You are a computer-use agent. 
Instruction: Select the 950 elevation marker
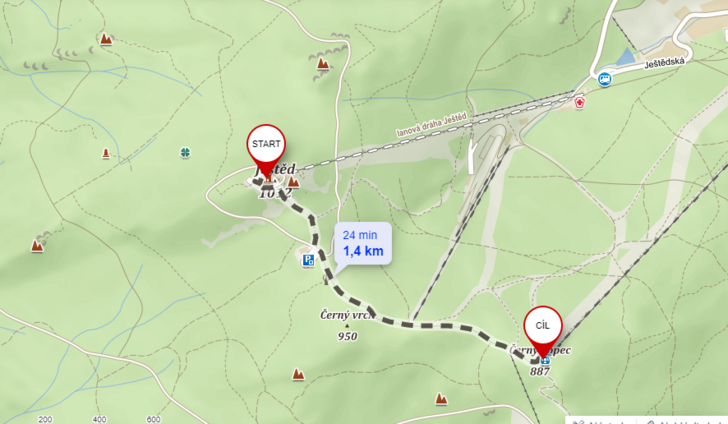coord(347,336)
